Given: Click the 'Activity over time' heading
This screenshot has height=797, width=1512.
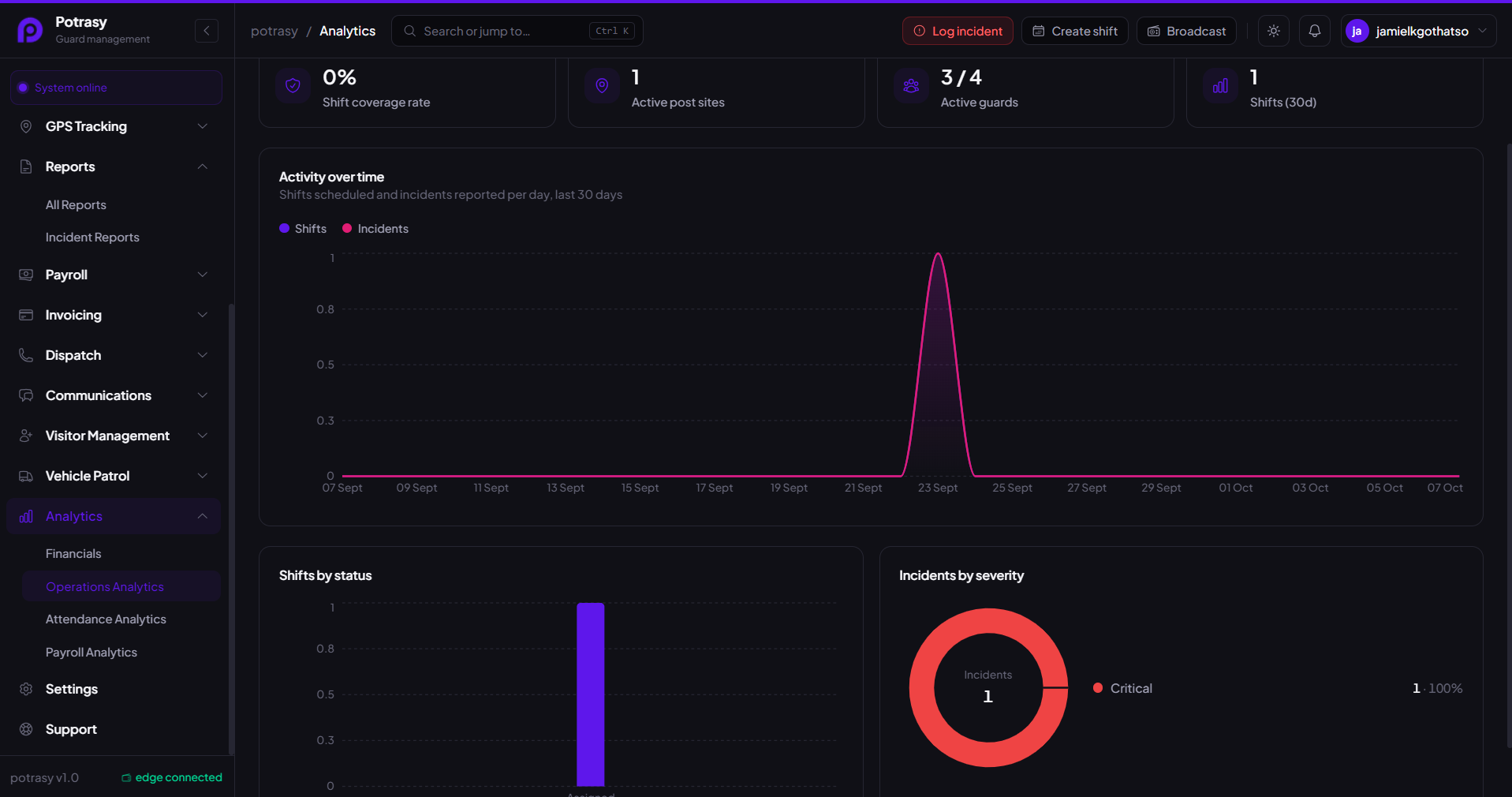Looking at the screenshot, I should [x=331, y=177].
